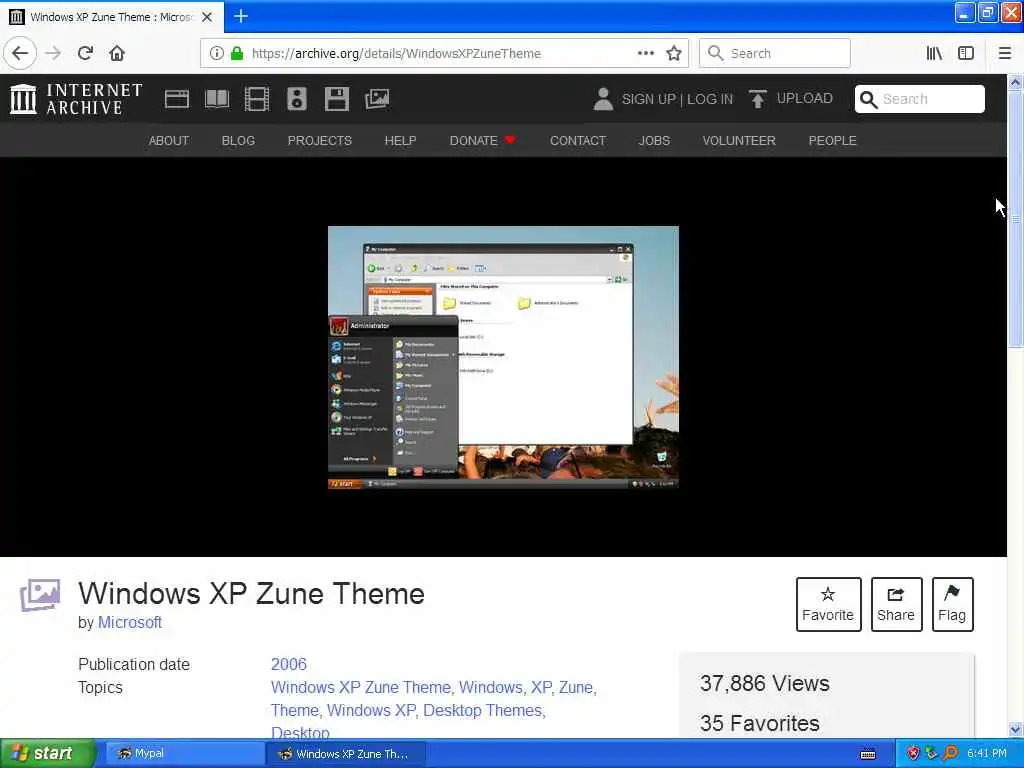Open the Audio speaker icon
This screenshot has height=768, width=1024.
[296, 99]
